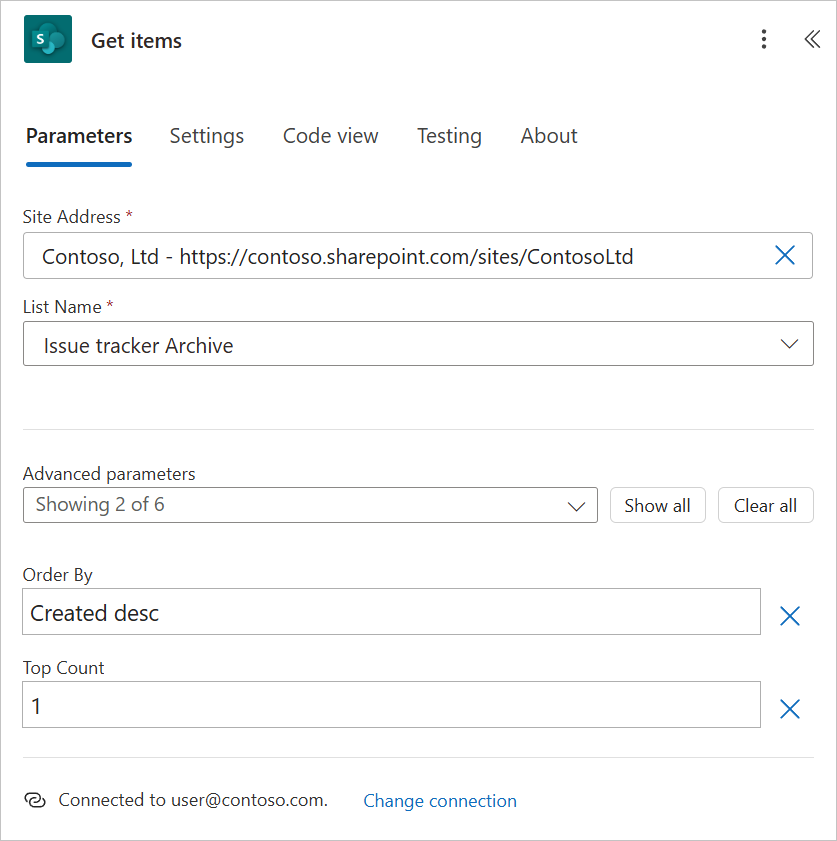The image size is (837, 841).
Task: Click the connection link icon
Action: click(34, 801)
